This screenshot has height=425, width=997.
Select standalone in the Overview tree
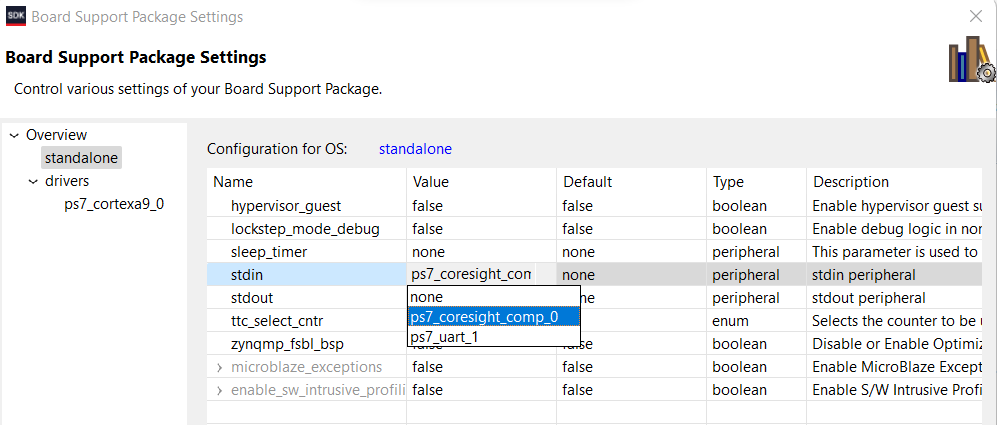coord(81,158)
